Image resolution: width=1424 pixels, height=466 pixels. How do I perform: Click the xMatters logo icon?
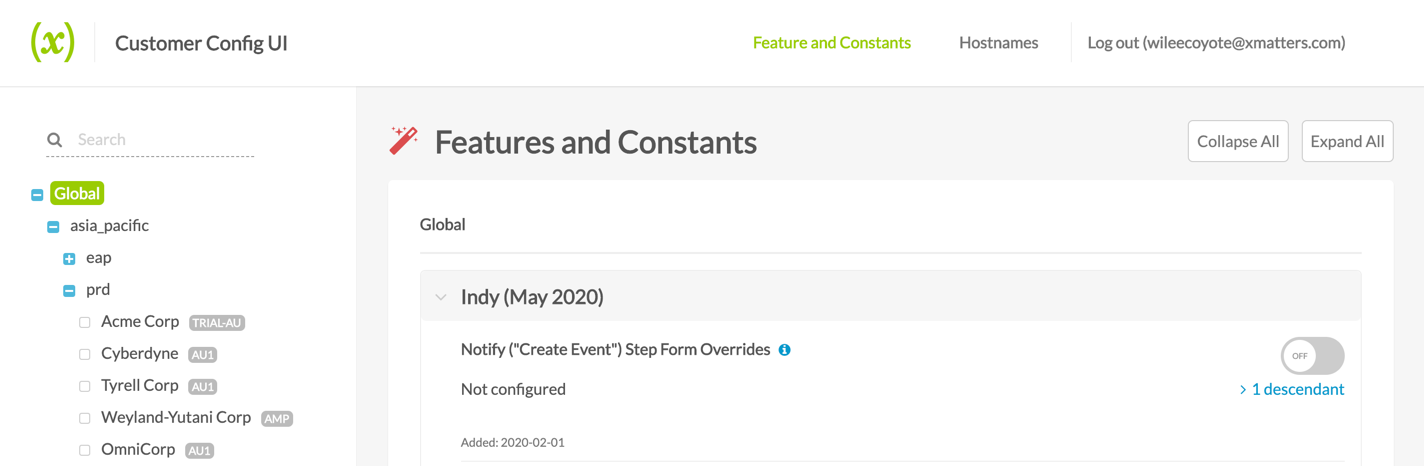pyautogui.click(x=52, y=43)
